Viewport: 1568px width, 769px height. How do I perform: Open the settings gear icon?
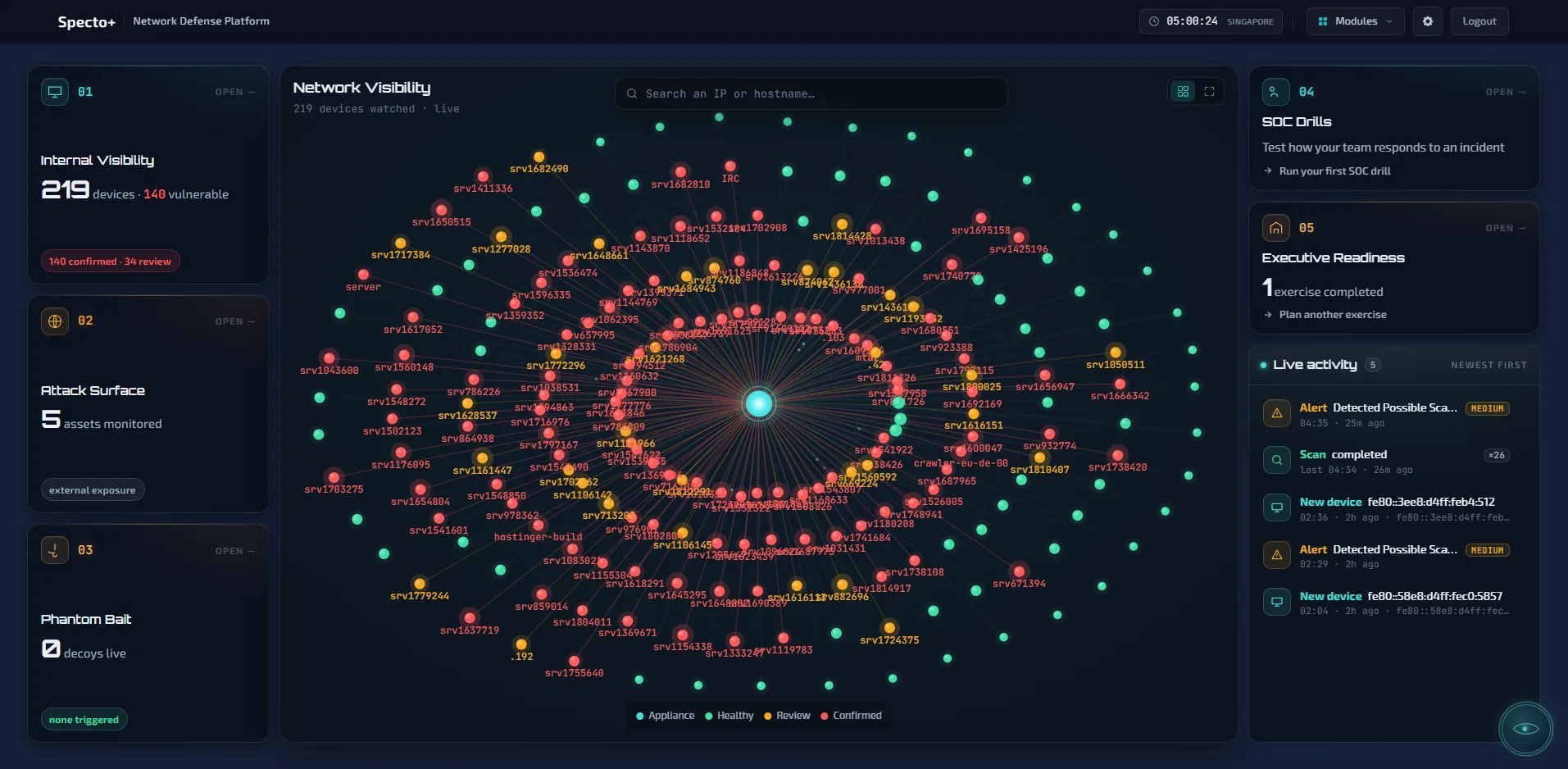(1427, 21)
